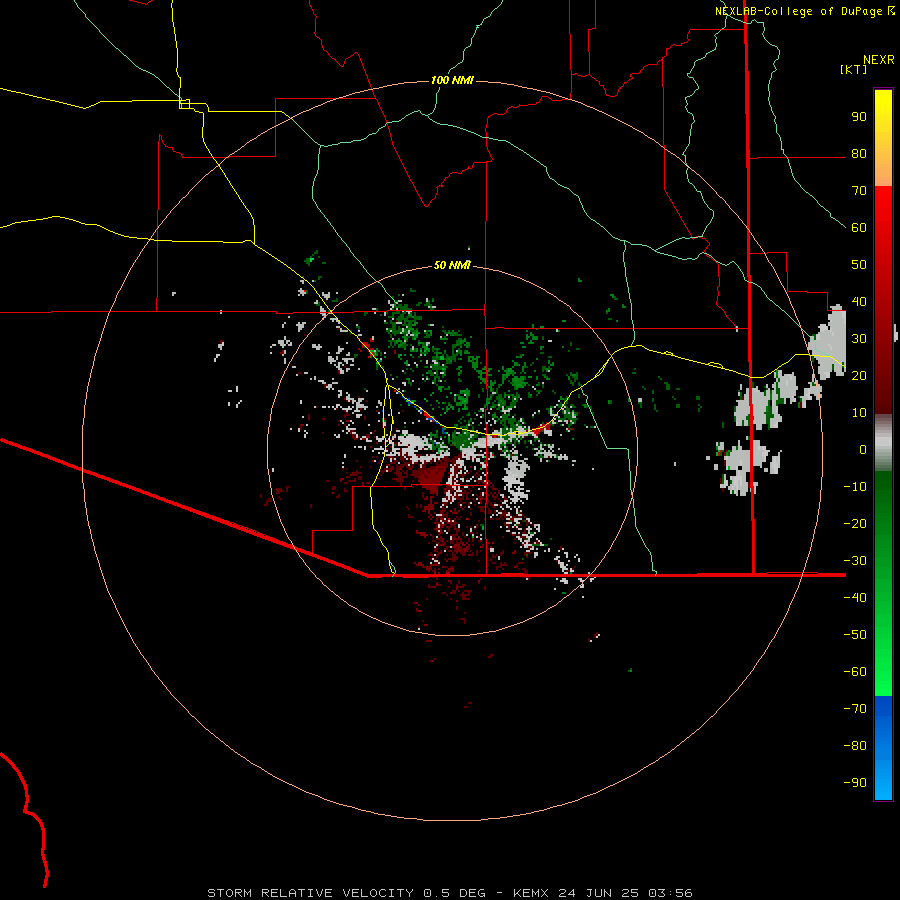Click the NEXR label above the color scale
This screenshot has height=900, width=900.
[879, 60]
